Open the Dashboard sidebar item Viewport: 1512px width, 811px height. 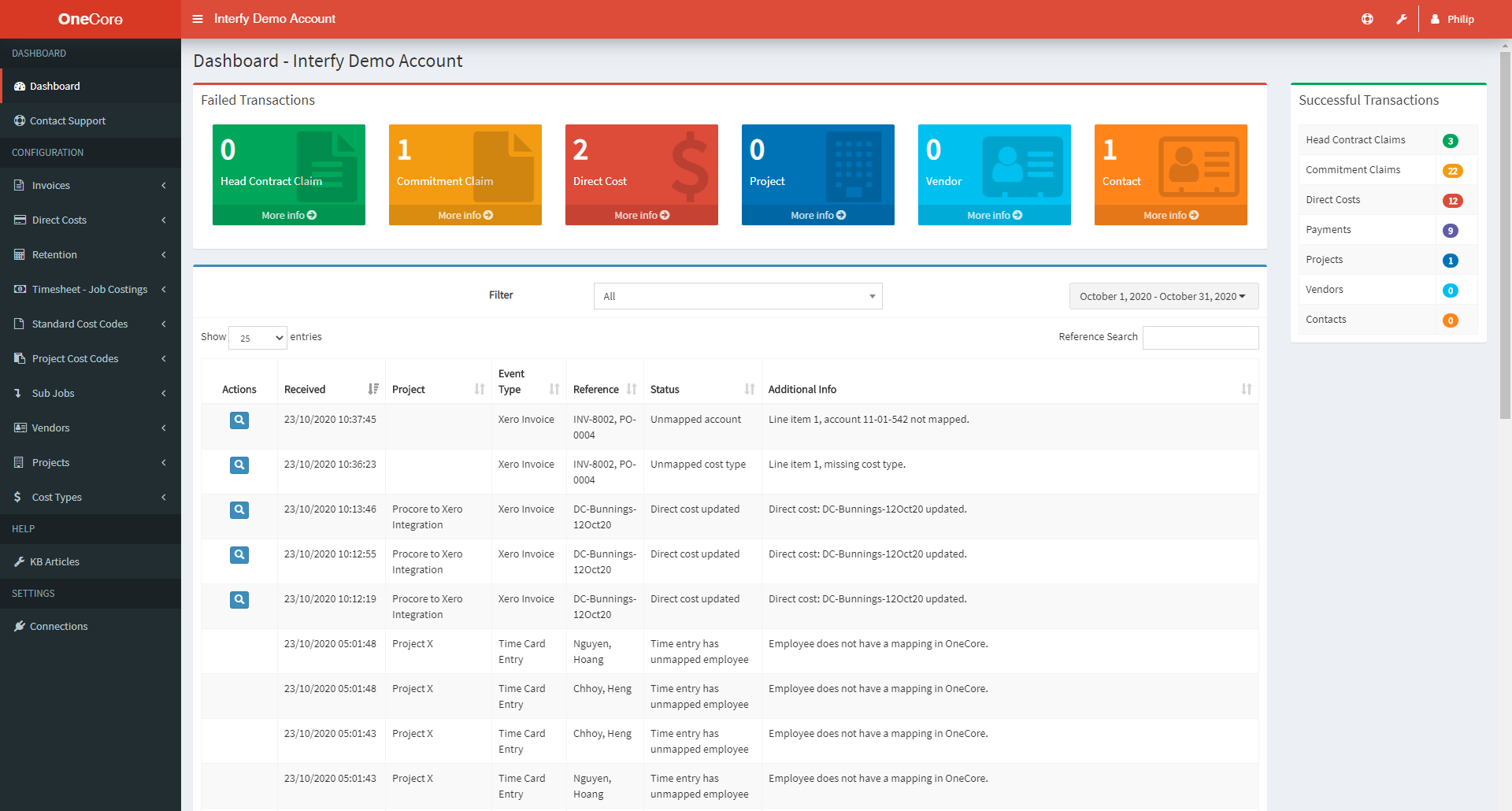point(91,86)
